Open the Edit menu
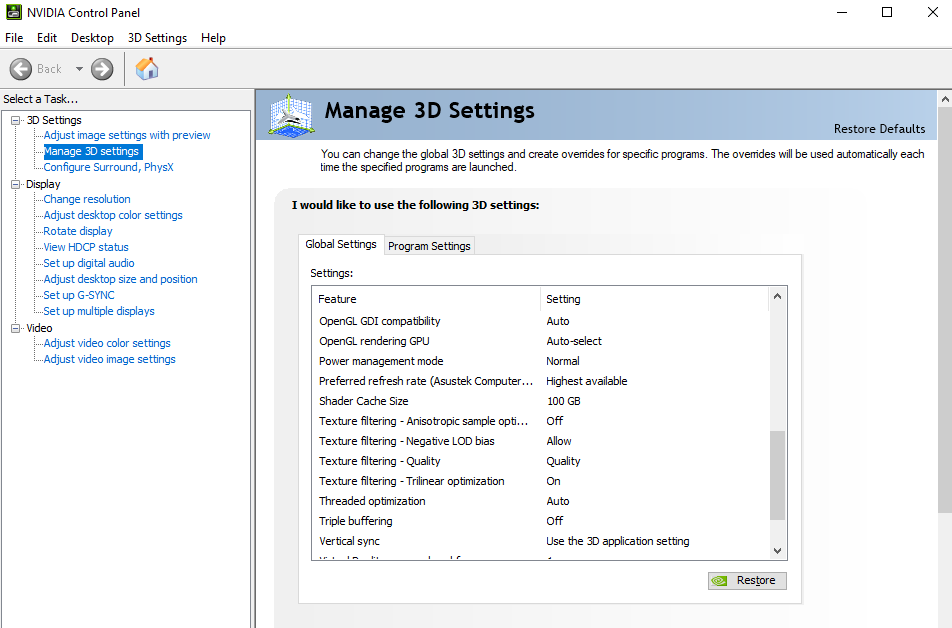 pyautogui.click(x=47, y=38)
